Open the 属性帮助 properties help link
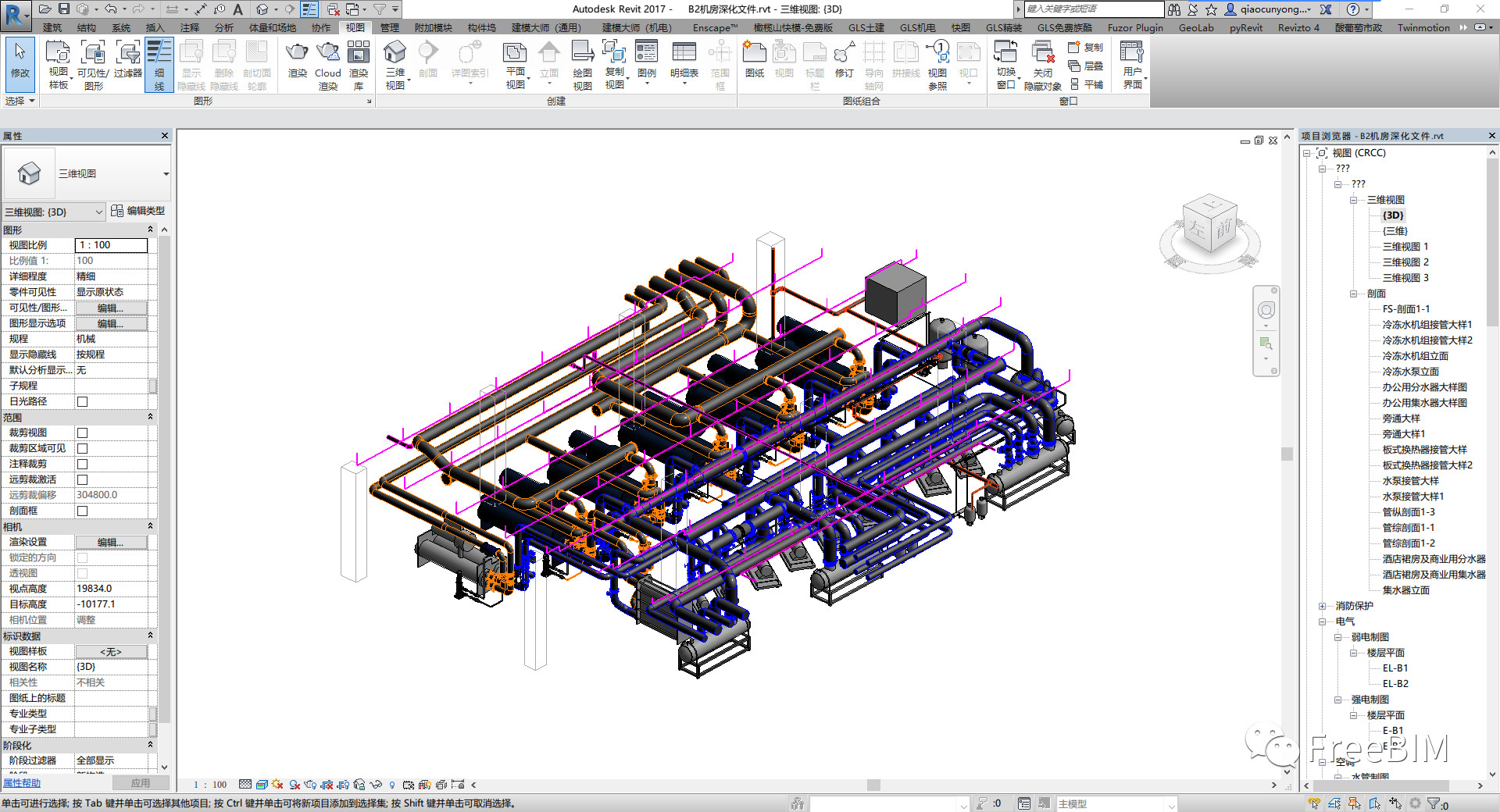Viewport: 1500px width, 812px height. (22, 783)
